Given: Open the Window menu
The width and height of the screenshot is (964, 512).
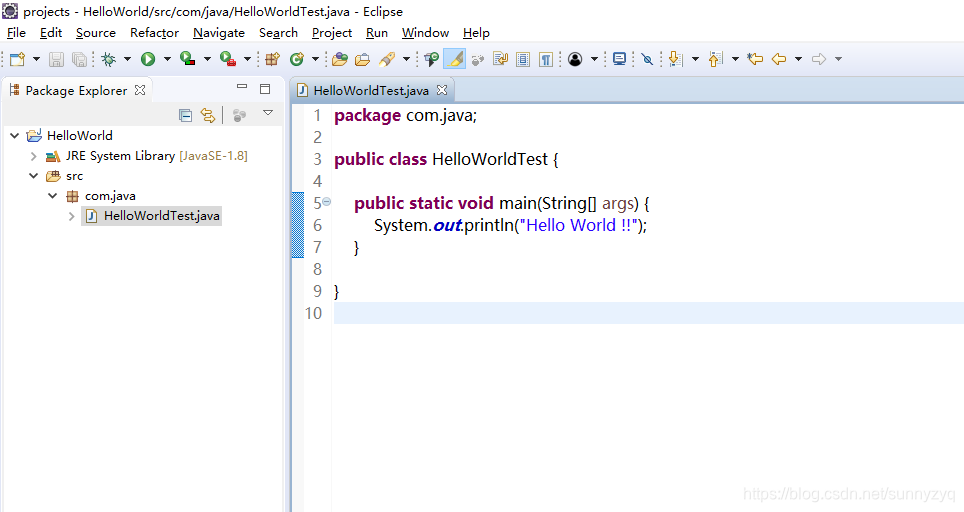Looking at the screenshot, I should 425,33.
